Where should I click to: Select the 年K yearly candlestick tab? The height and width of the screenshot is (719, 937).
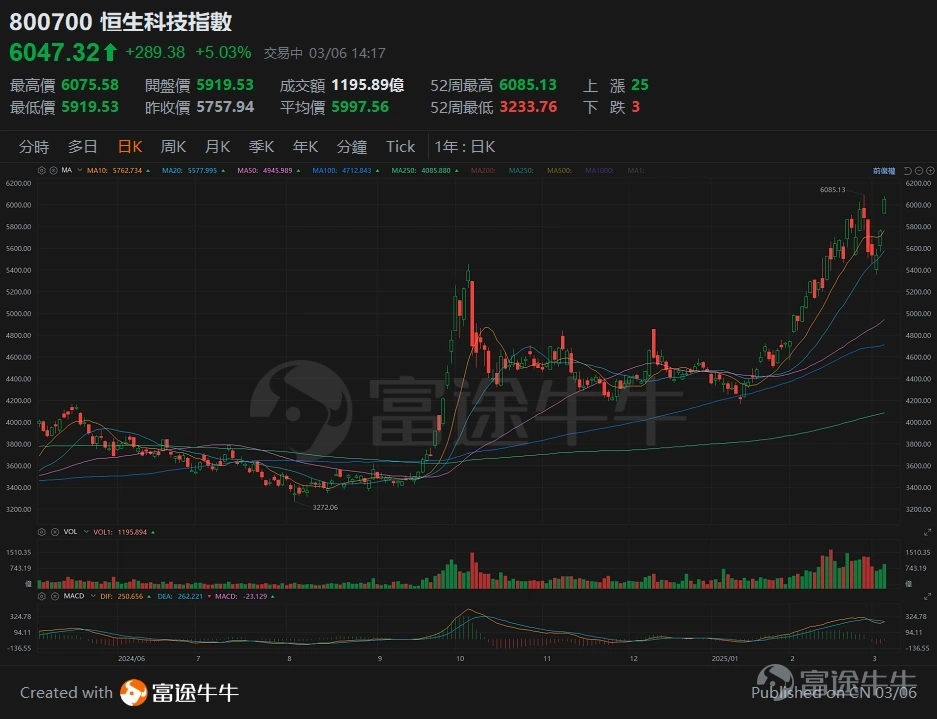(x=305, y=146)
